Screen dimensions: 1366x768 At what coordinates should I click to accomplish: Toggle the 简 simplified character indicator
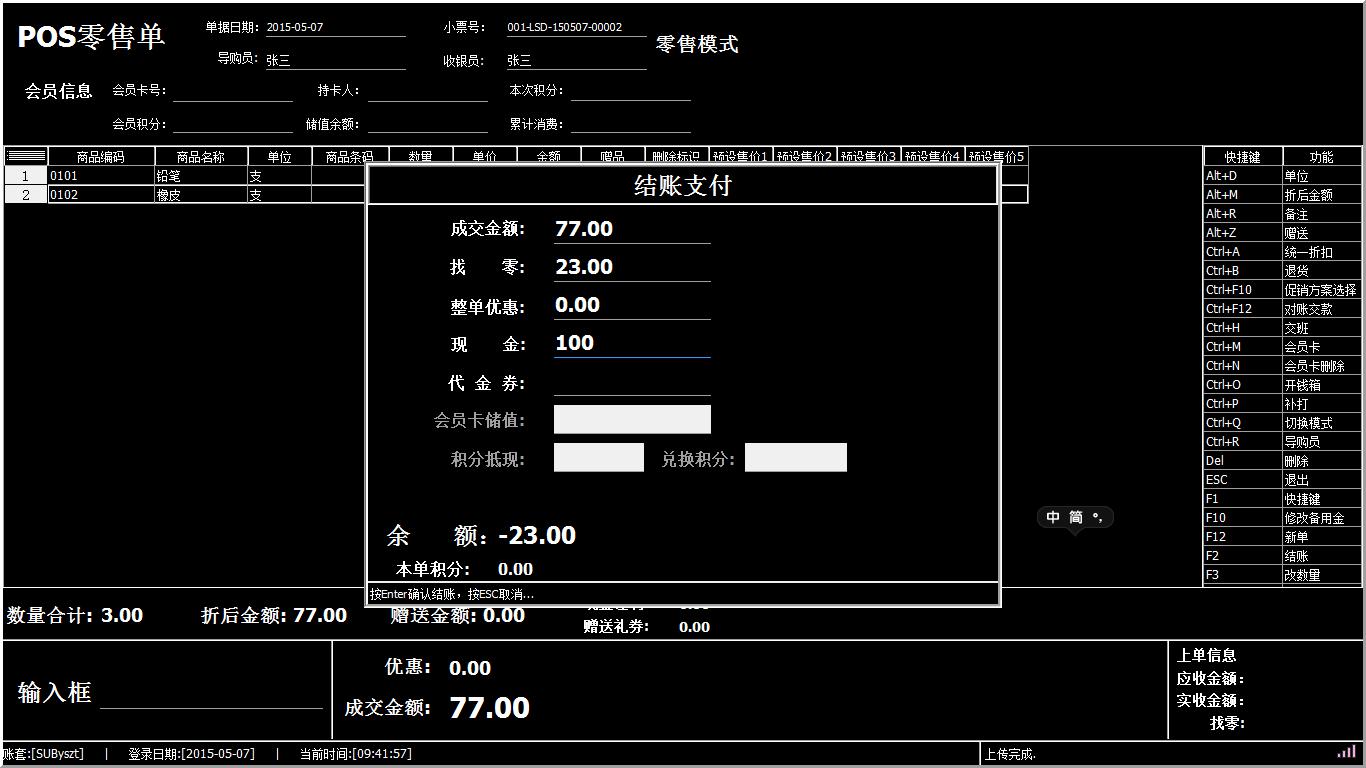pos(1076,517)
